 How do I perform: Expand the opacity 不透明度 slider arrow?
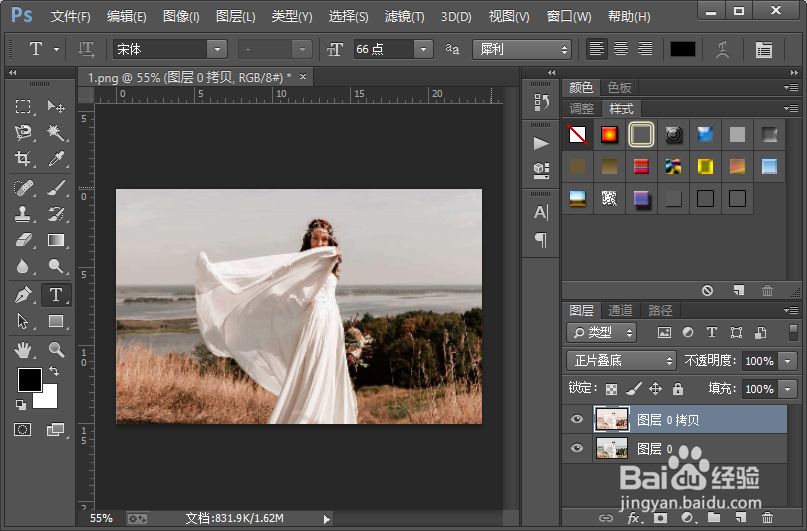[787, 361]
